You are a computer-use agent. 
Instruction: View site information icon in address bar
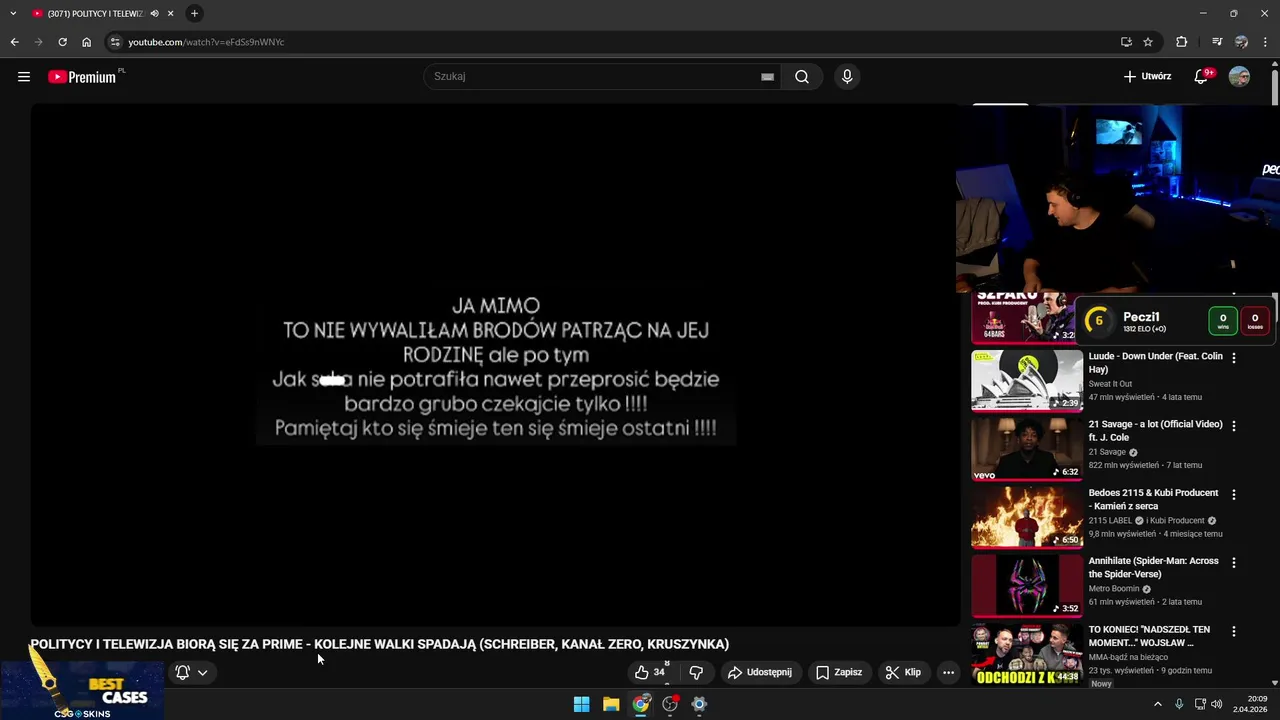(x=115, y=42)
